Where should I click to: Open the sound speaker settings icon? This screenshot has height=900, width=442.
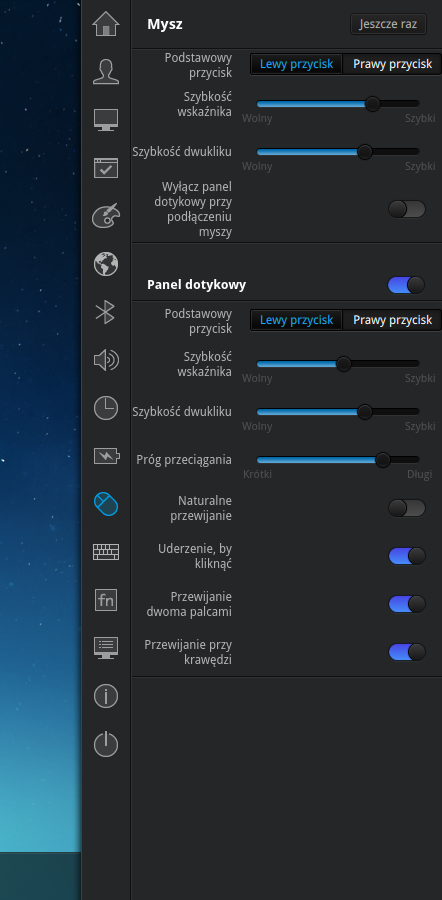coord(106,360)
